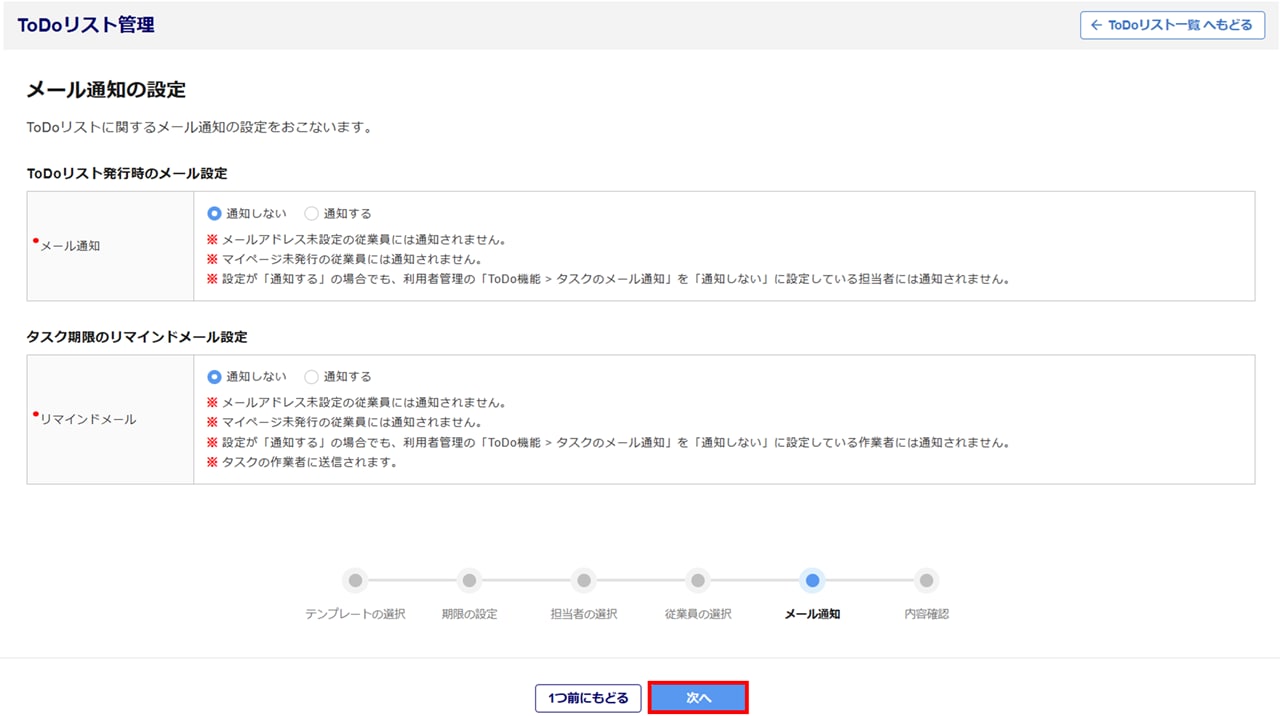Click the ToDoリスト一覧へもどる back button

tap(1171, 25)
